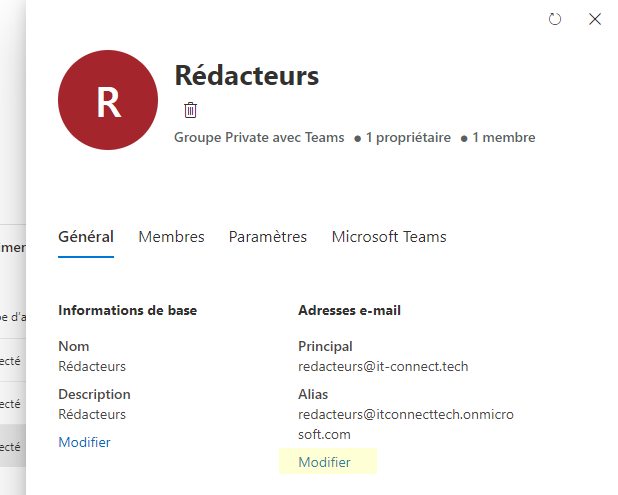618x495 pixels.
Task: Click the "Adresses e-mail" heading
Action: coord(349,310)
